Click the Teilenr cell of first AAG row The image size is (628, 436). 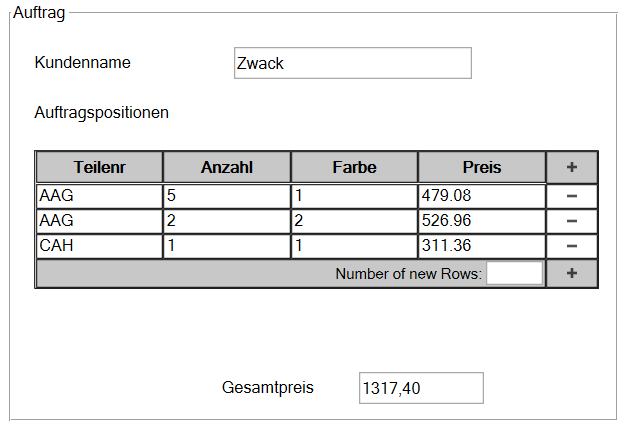[x=99, y=196]
